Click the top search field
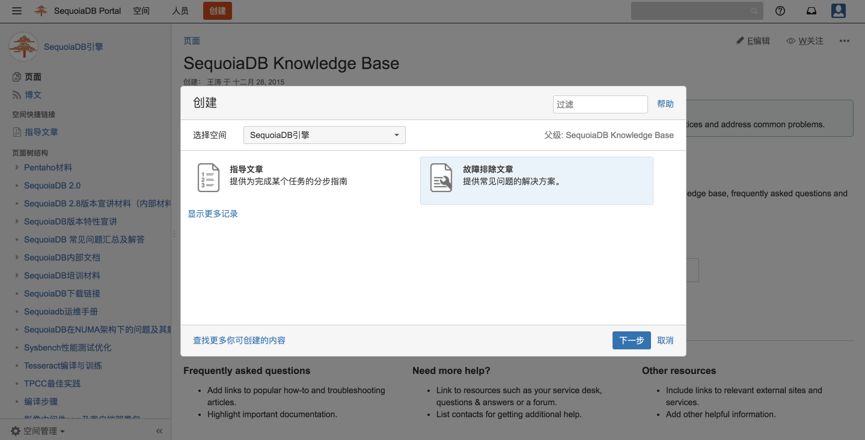 coord(697,10)
